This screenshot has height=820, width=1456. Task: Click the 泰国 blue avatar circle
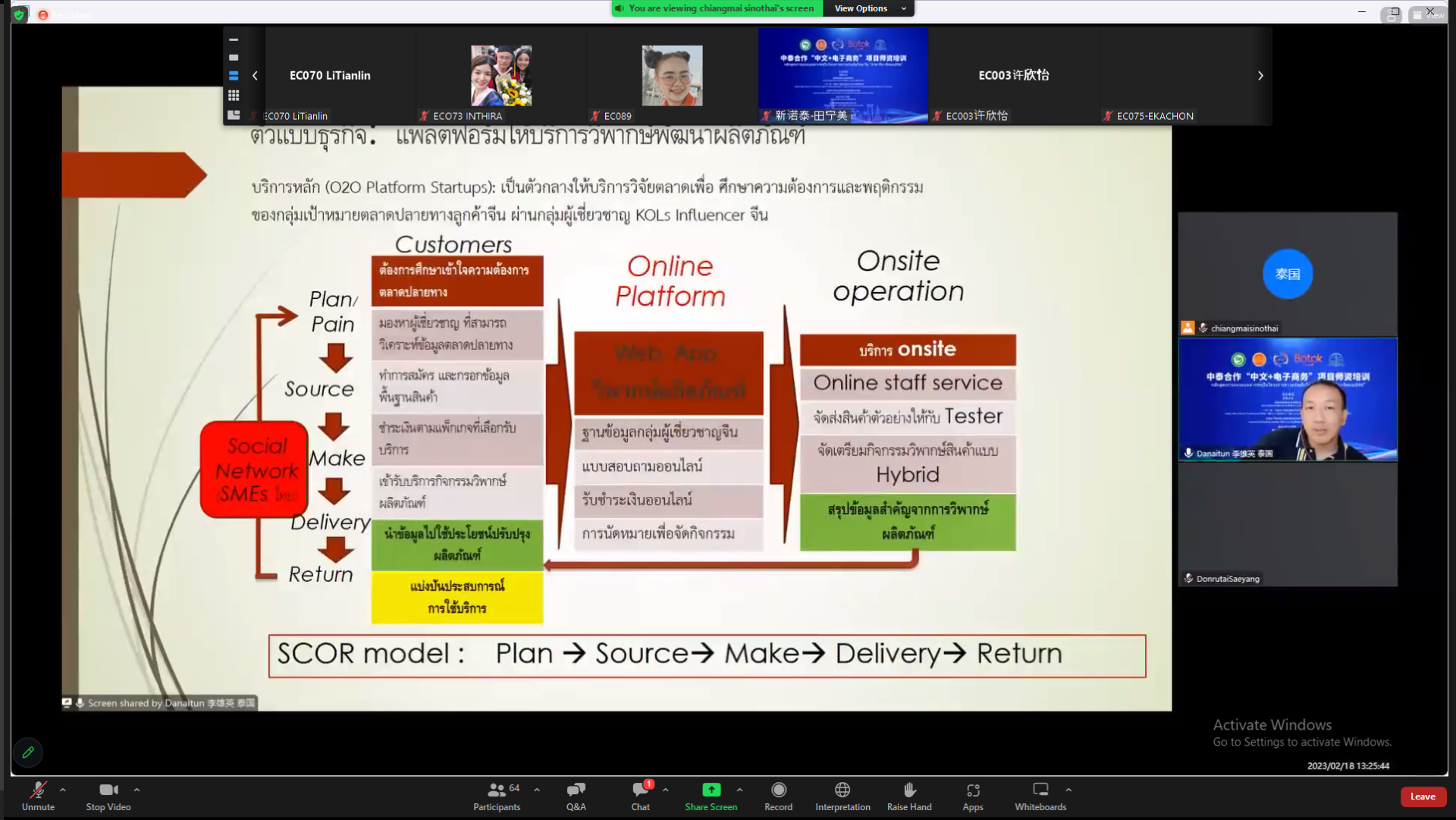(1288, 274)
